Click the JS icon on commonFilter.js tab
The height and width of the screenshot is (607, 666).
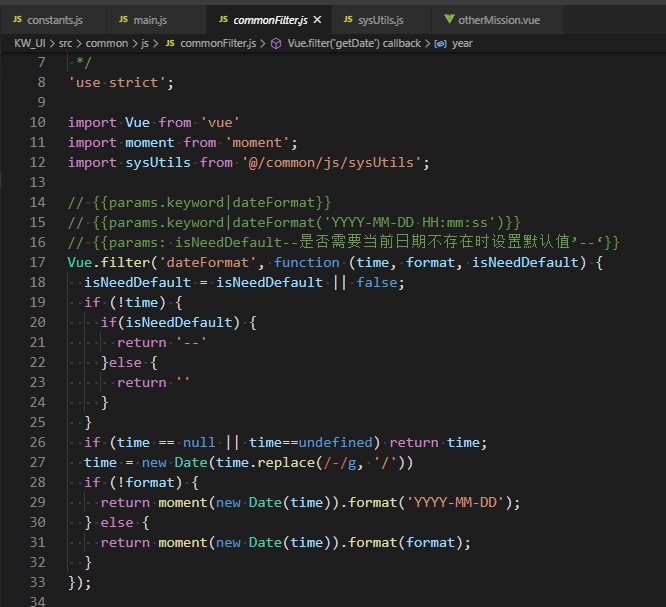223,20
